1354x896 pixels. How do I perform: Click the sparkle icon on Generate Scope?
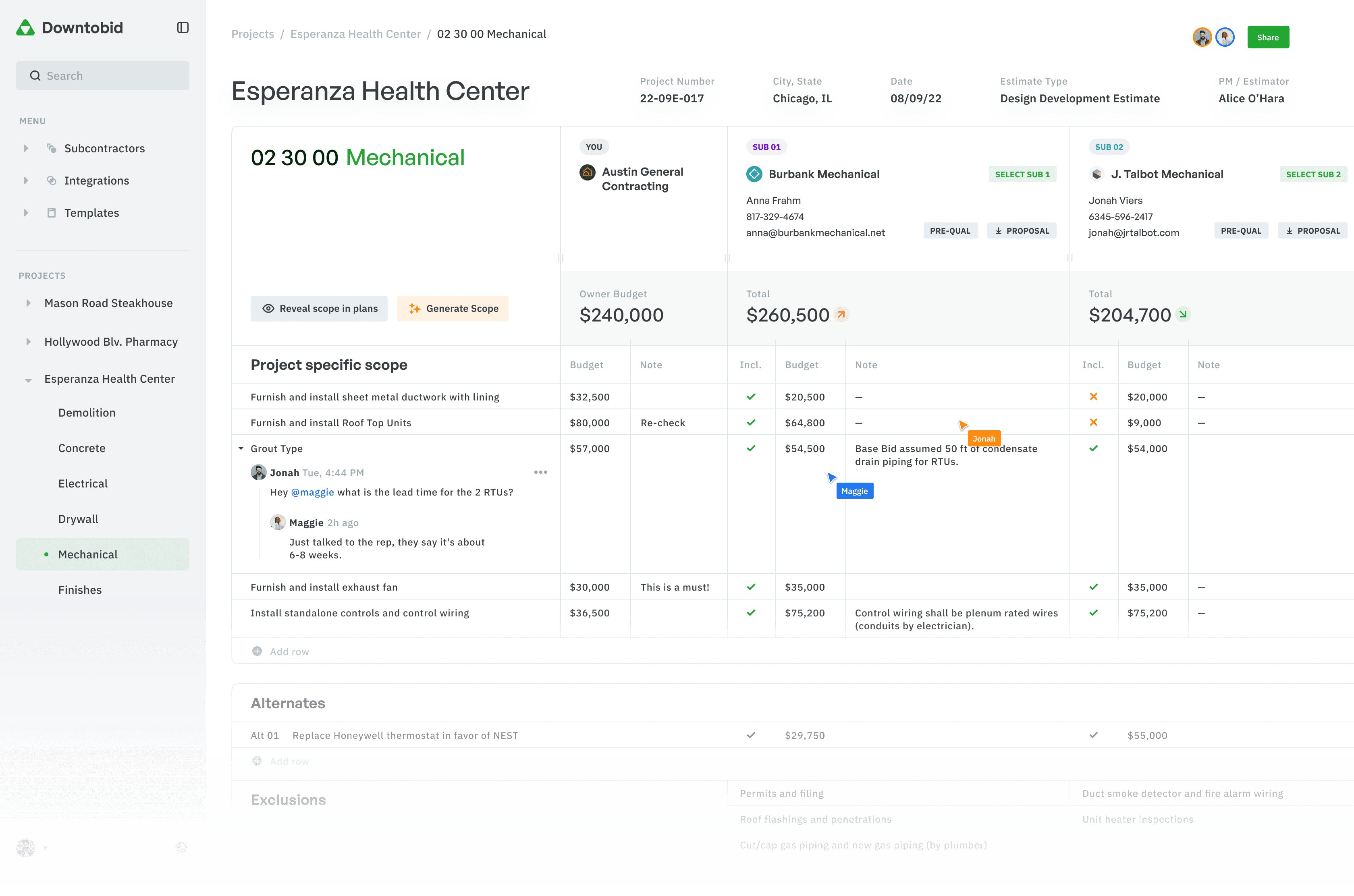coord(414,309)
